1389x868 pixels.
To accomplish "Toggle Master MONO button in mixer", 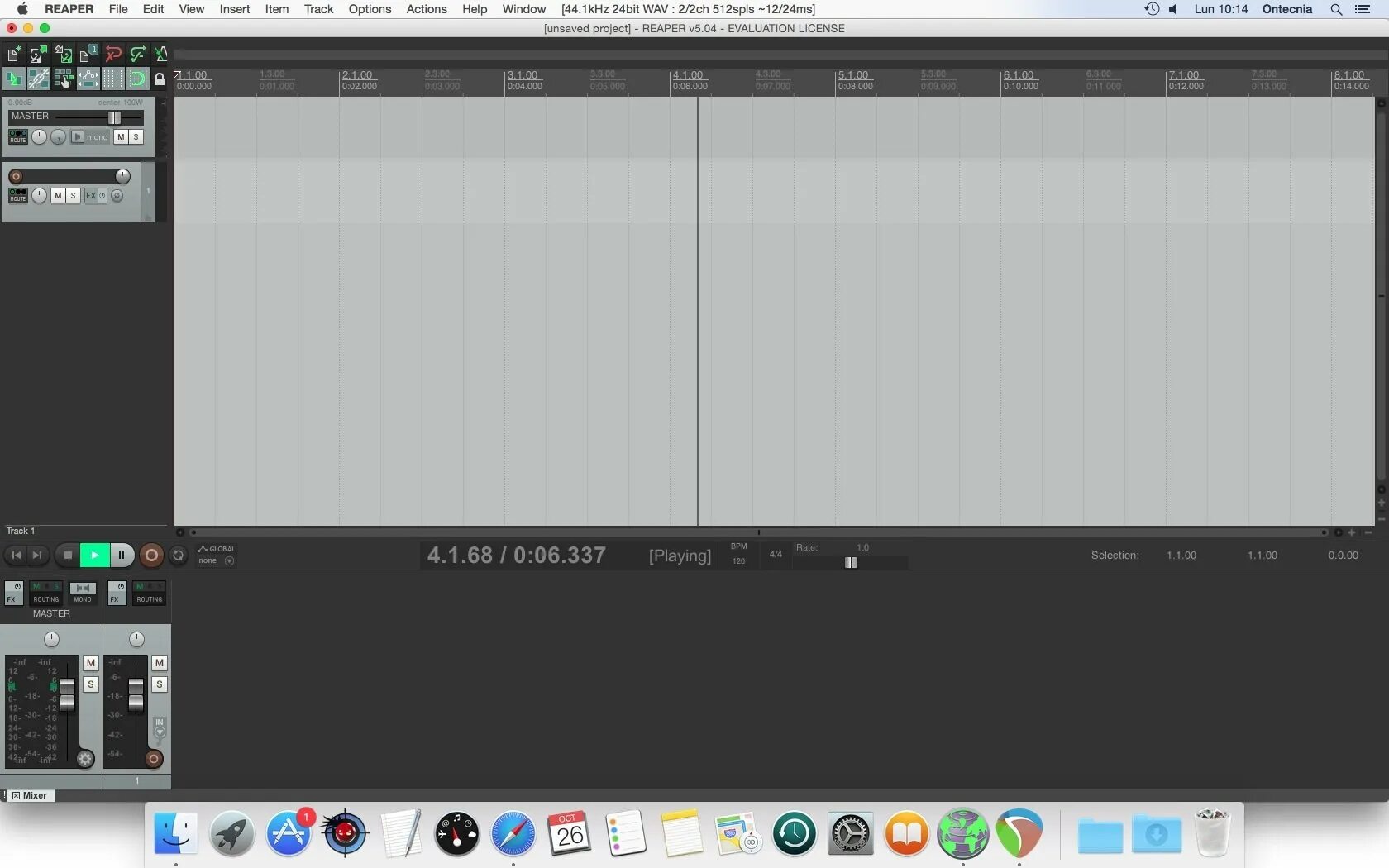I will 83,593.
